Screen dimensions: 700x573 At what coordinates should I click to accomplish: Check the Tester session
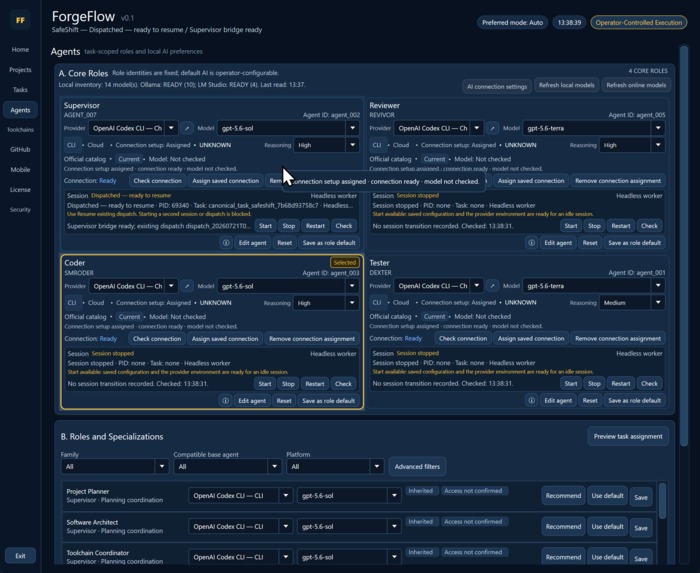pos(649,383)
